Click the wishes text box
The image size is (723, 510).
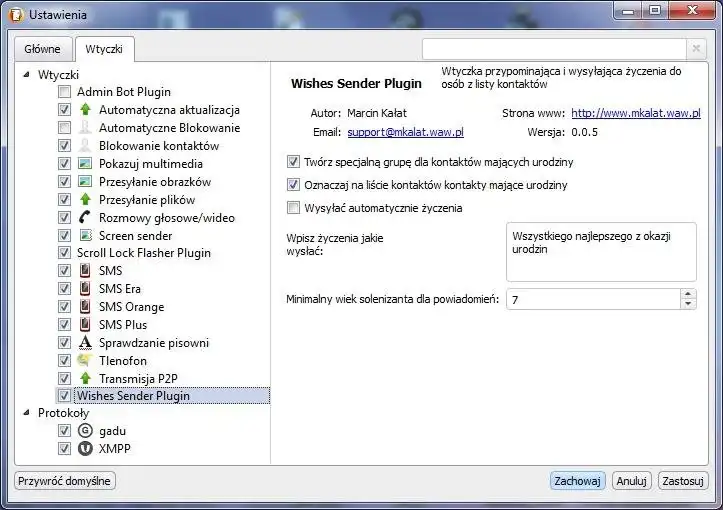(601, 252)
